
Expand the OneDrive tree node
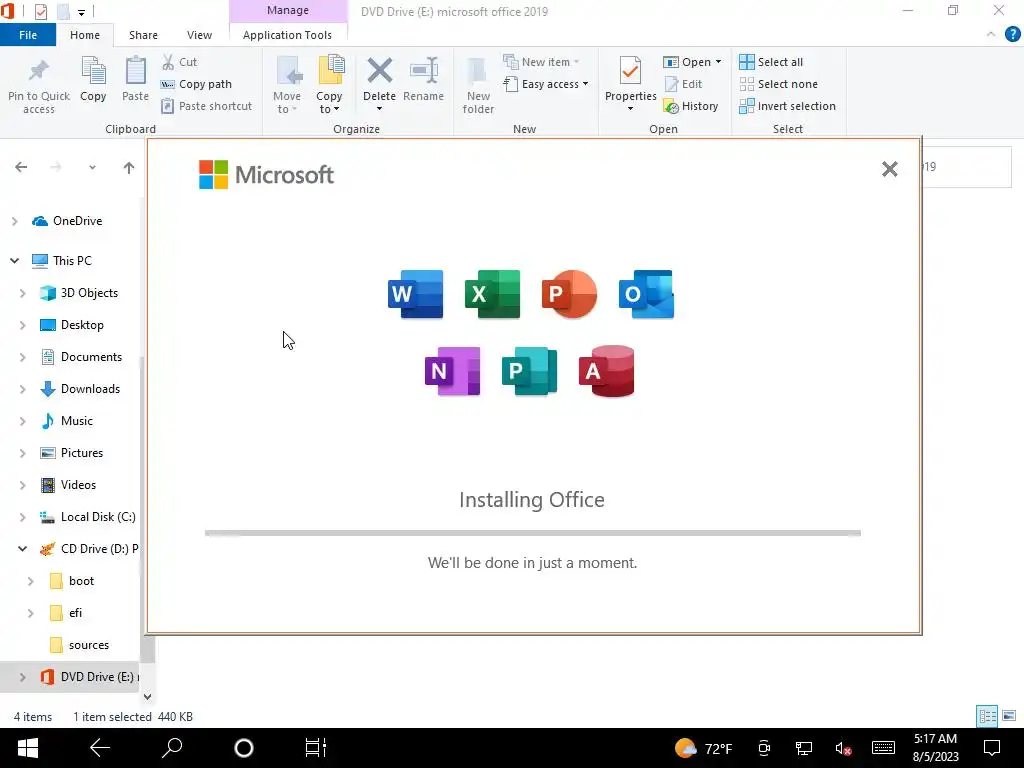click(14, 221)
